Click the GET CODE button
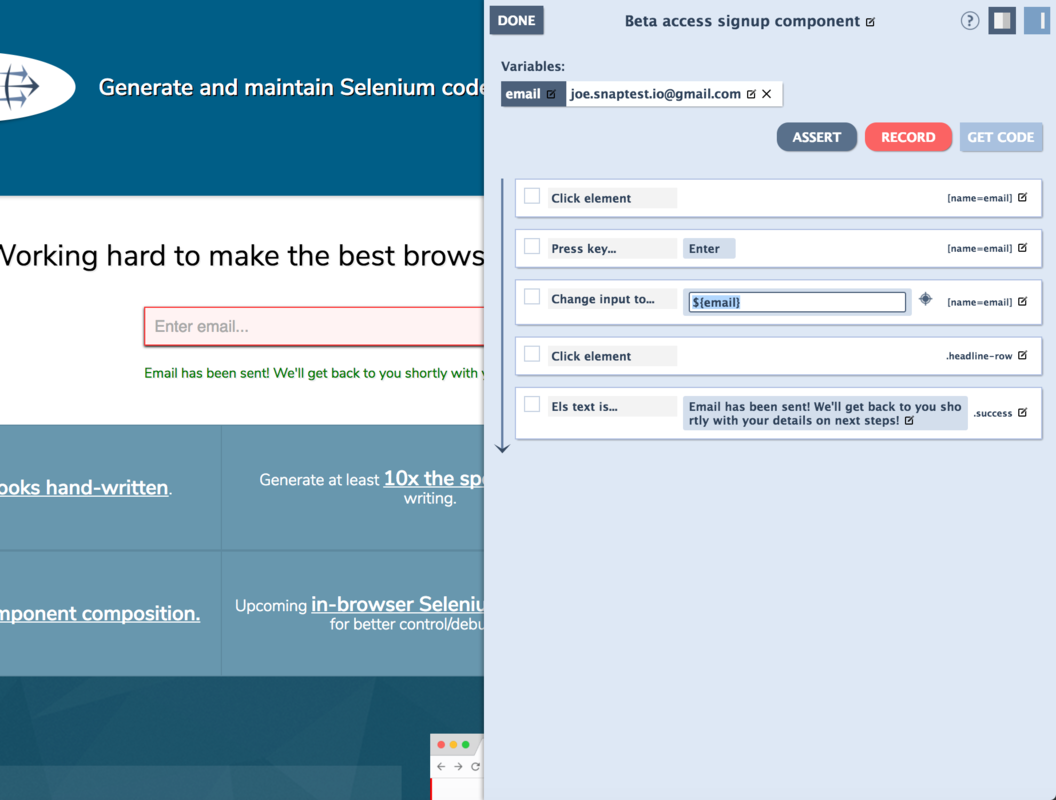This screenshot has height=800, width=1056. (x=1001, y=137)
